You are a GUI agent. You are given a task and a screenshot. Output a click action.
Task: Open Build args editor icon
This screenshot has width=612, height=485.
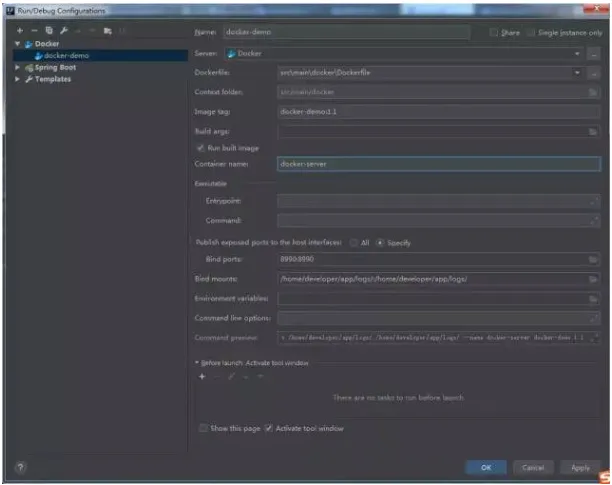[x=593, y=132]
